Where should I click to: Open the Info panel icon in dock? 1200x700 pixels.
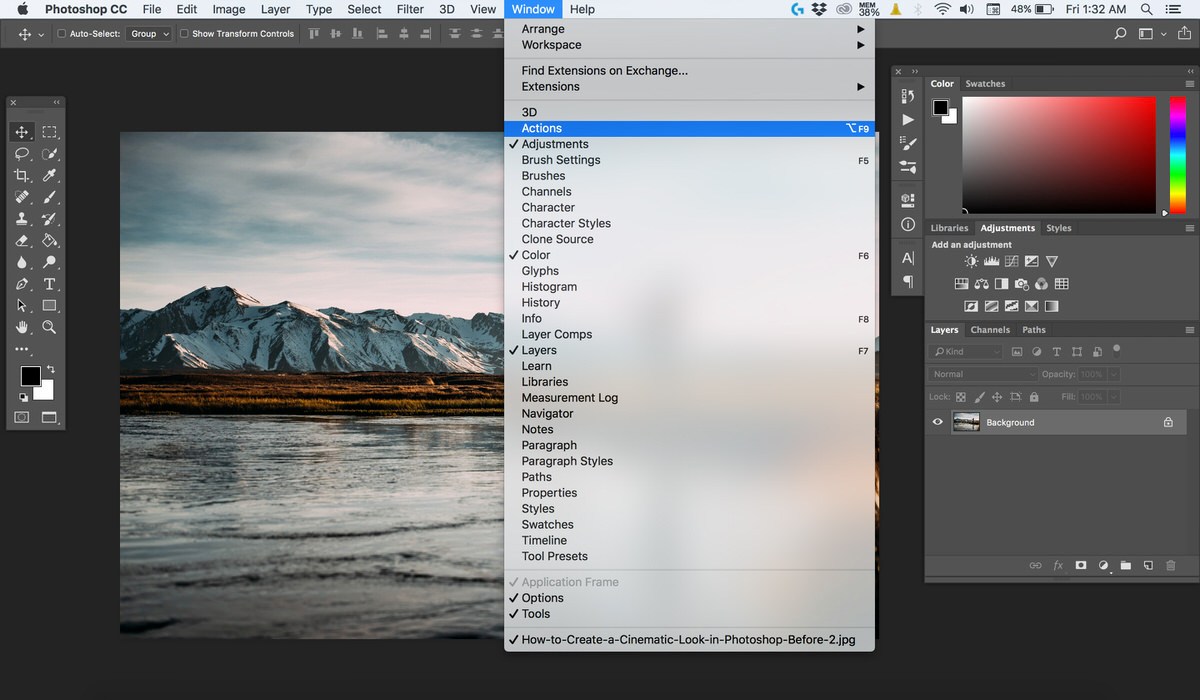click(x=908, y=225)
